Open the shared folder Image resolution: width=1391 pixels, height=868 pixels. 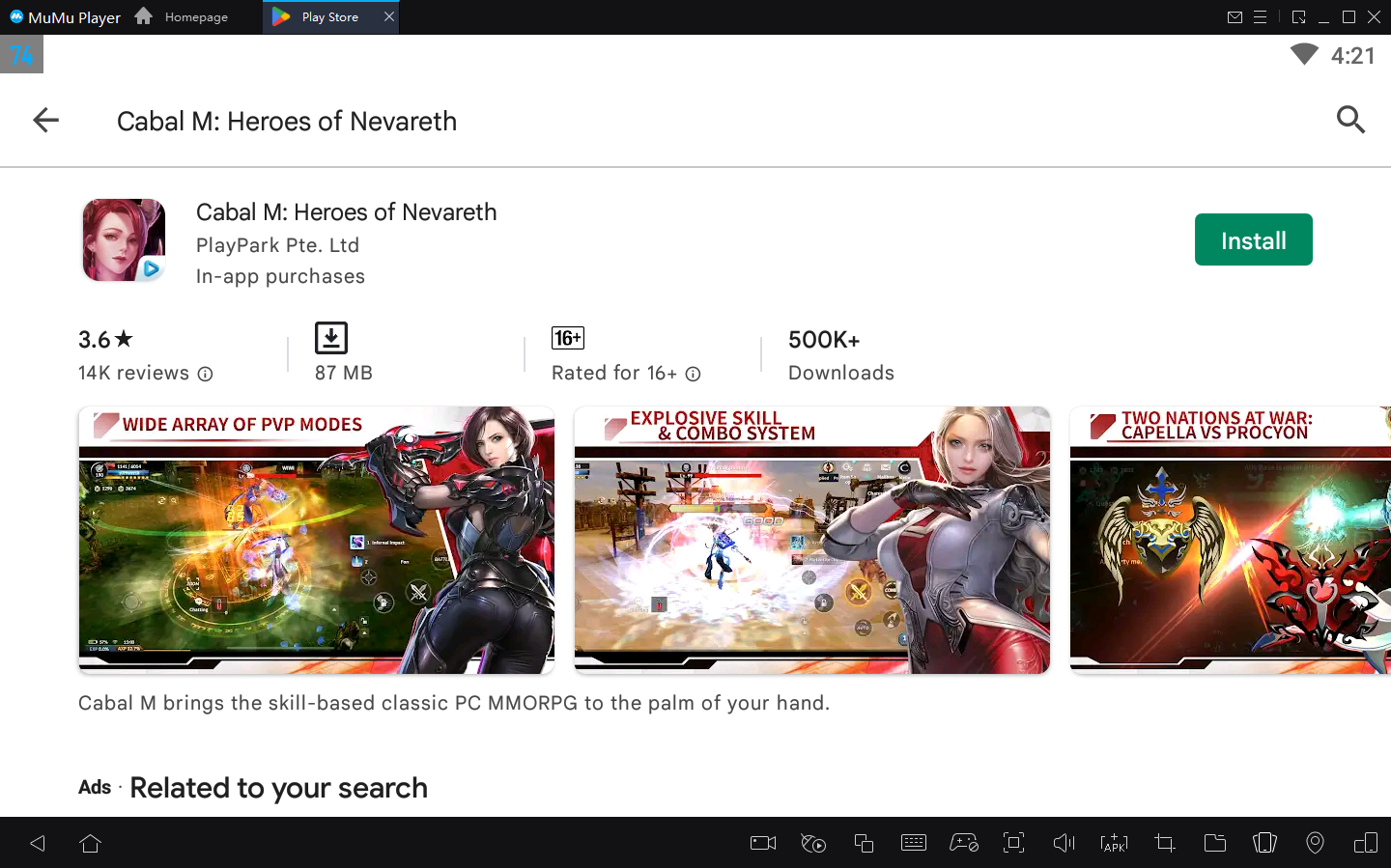point(1214,843)
